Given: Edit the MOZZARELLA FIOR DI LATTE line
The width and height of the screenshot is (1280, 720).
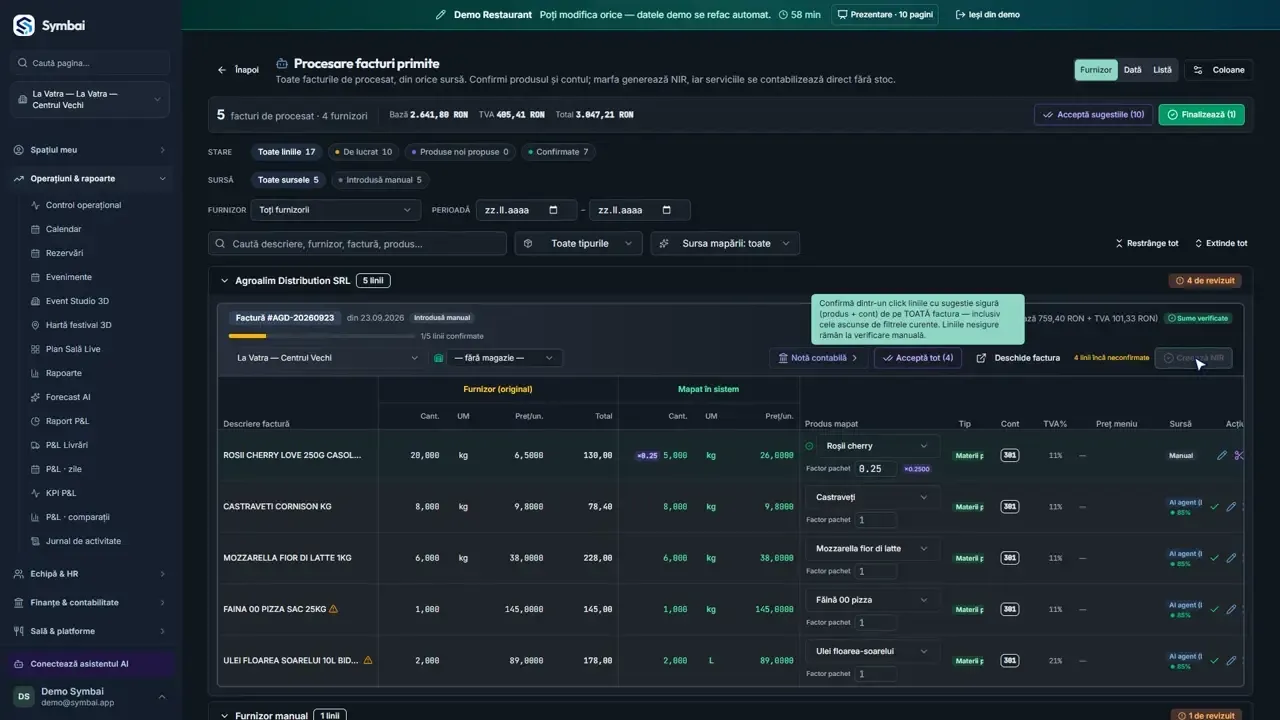Looking at the screenshot, I should (x=1231, y=558).
